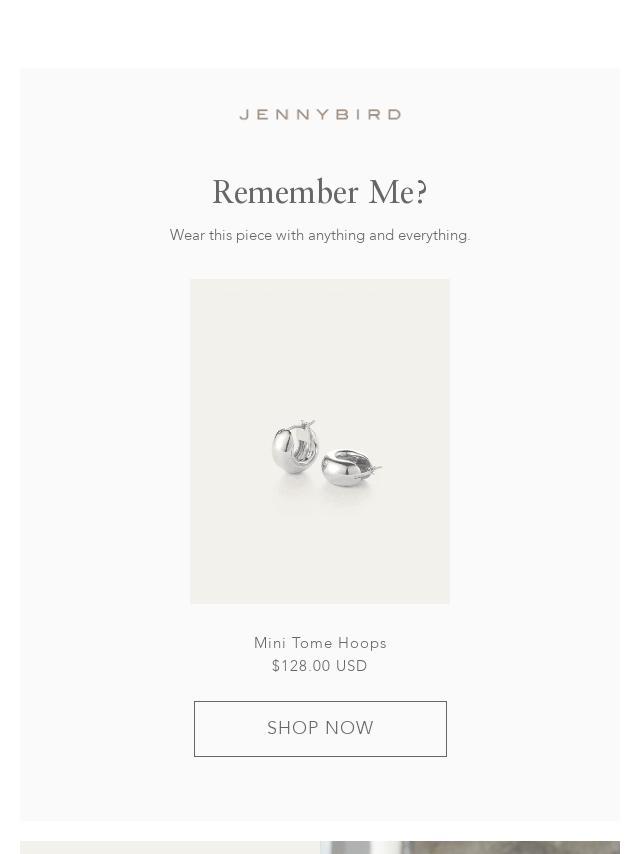
Task: Click the Mini Tome Hoops product name
Action: [320, 643]
